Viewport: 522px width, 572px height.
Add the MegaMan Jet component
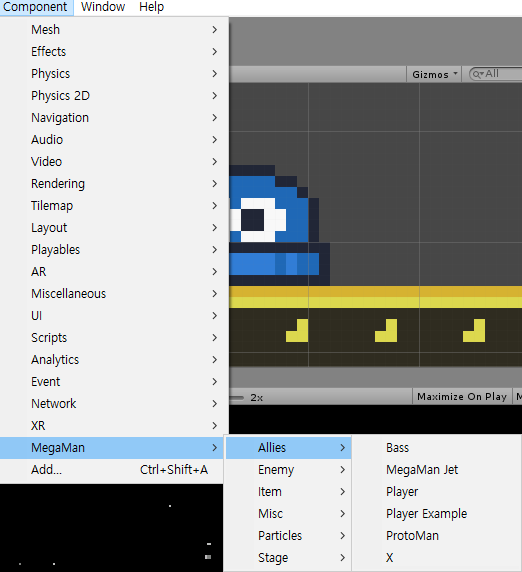437,469
